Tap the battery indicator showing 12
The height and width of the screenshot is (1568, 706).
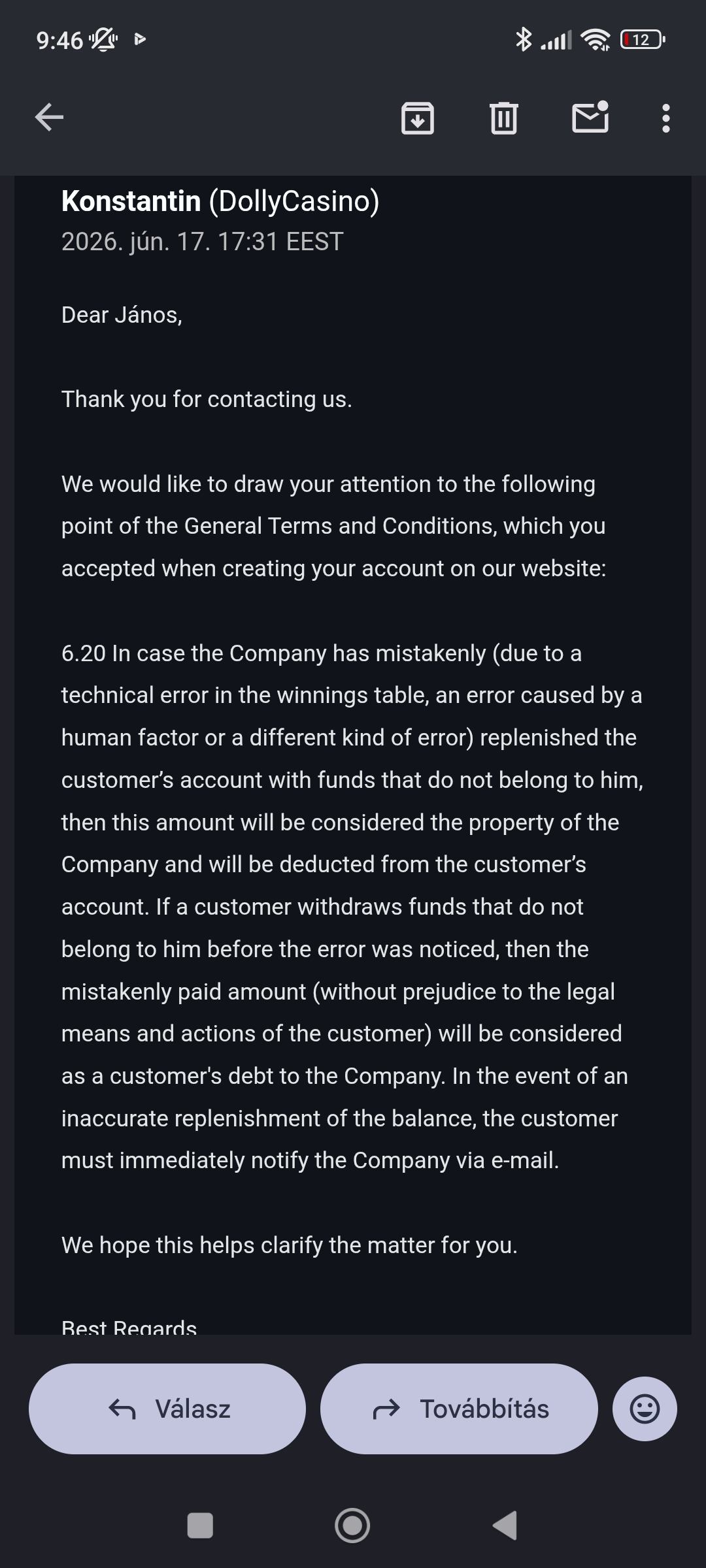click(x=643, y=40)
